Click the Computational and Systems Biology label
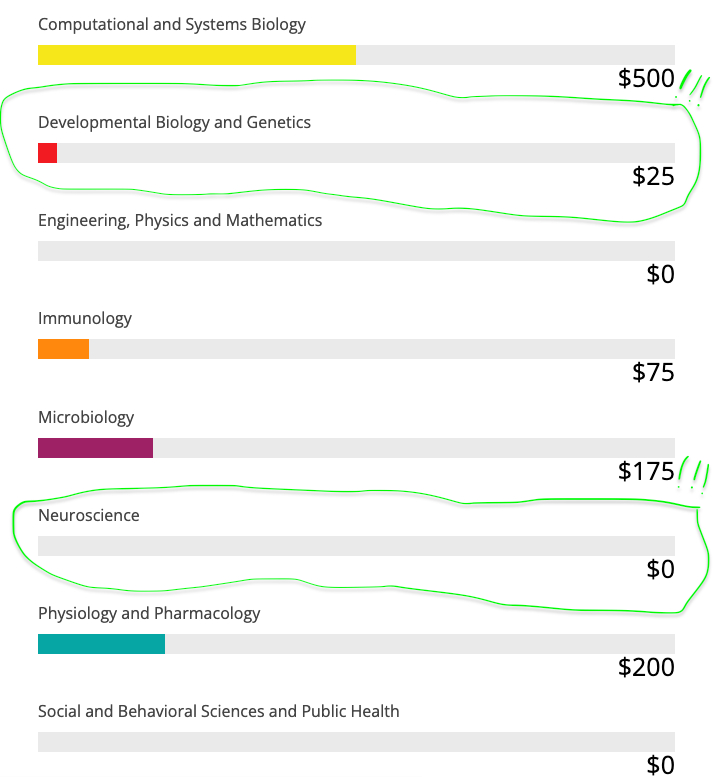Screen dimensions: 721x777 click(172, 24)
